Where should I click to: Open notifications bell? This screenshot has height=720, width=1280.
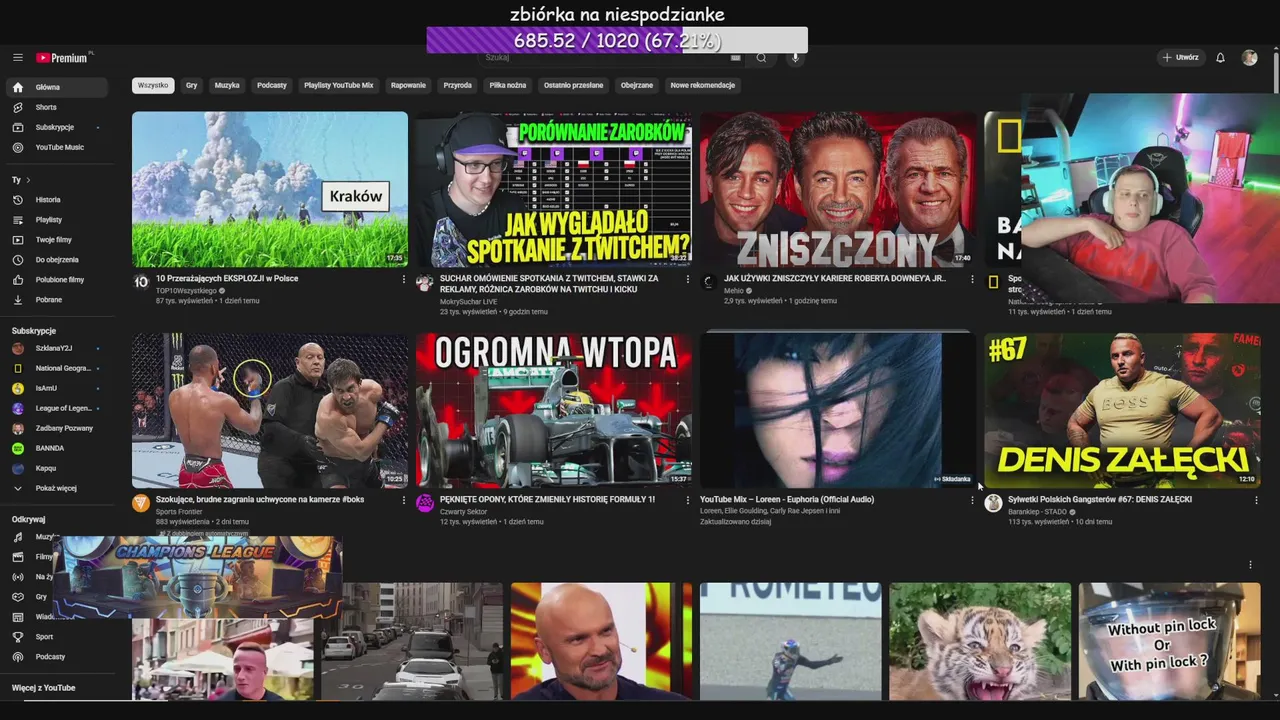click(1220, 58)
